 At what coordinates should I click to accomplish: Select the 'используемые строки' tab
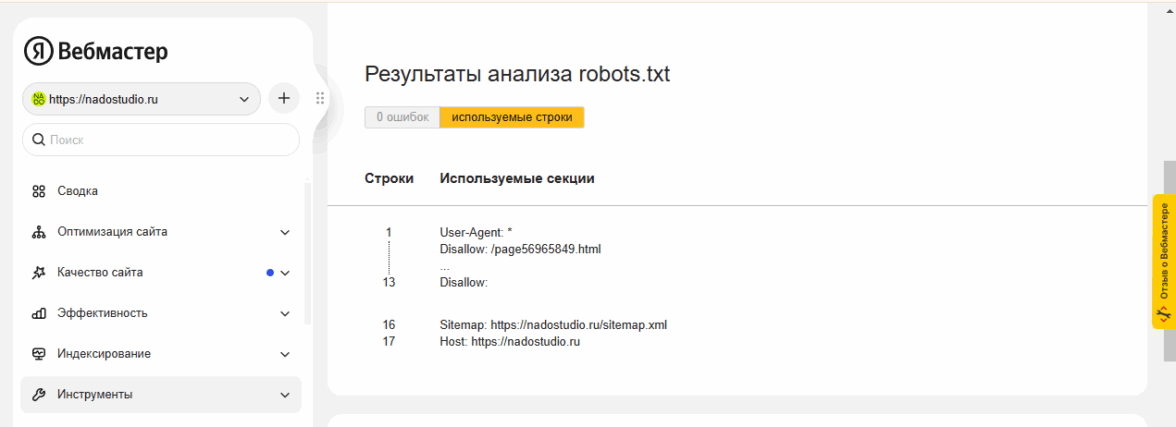coord(512,117)
